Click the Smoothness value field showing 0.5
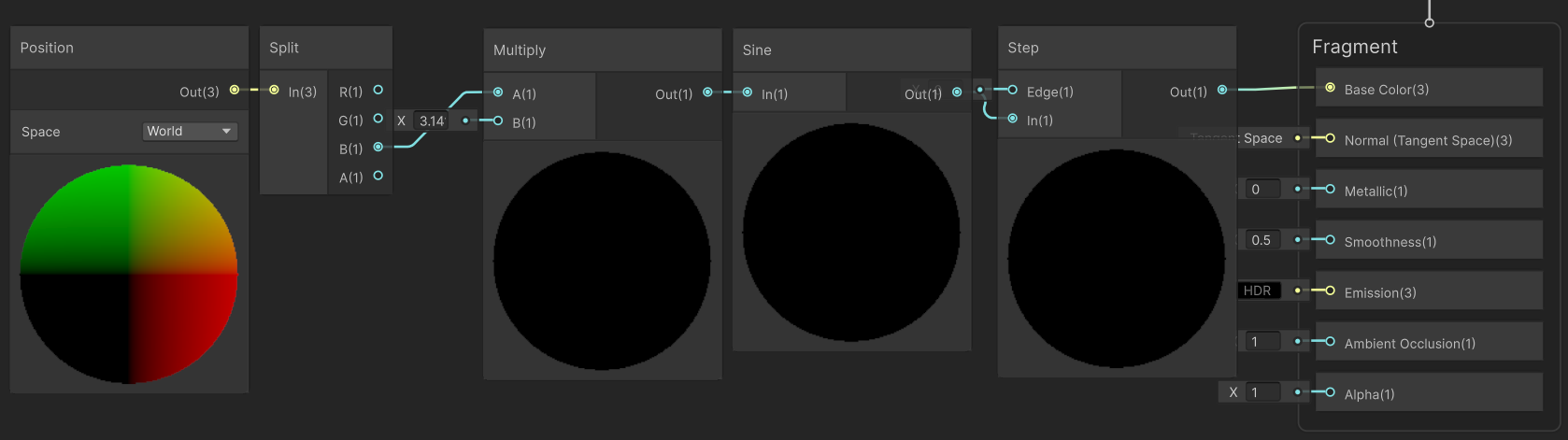This screenshot has height=440, width=1568. click(1262, 240)
